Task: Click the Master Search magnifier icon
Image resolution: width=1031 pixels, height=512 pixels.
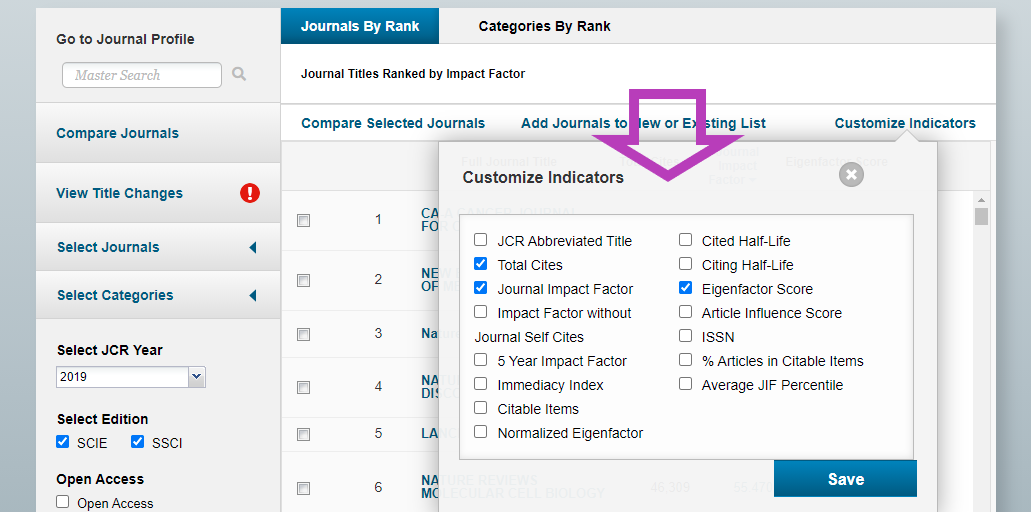Action: coord(239,74)
